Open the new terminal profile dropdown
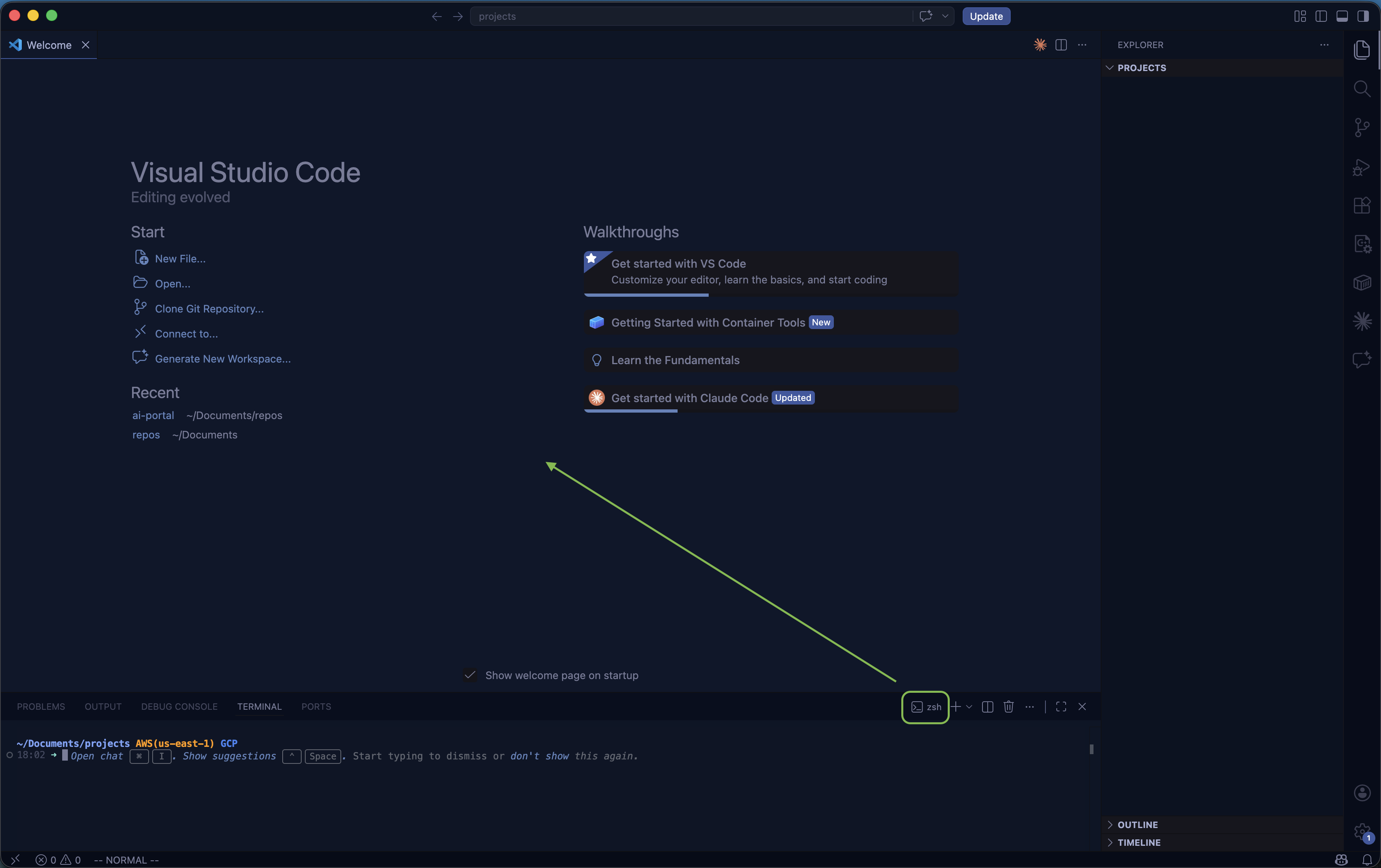Viewport: 1381px width, 868px height. point(969,707)
